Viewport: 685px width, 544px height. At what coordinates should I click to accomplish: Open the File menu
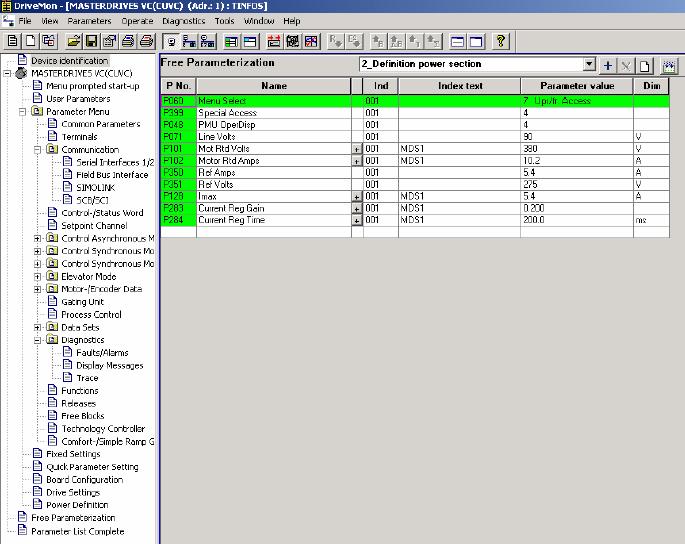coord(24,21)
